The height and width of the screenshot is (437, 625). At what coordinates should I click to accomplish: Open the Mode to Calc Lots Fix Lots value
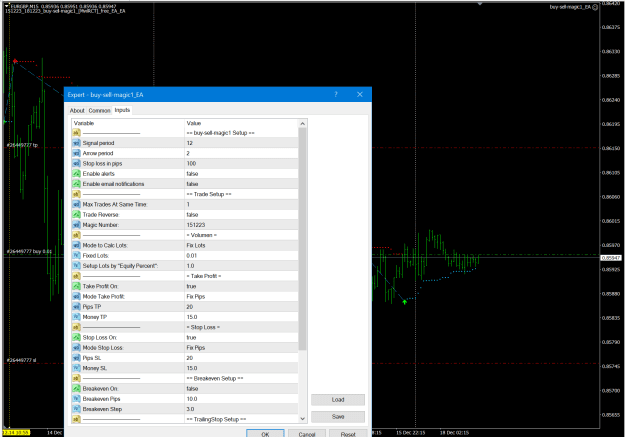tap(196, 245)
